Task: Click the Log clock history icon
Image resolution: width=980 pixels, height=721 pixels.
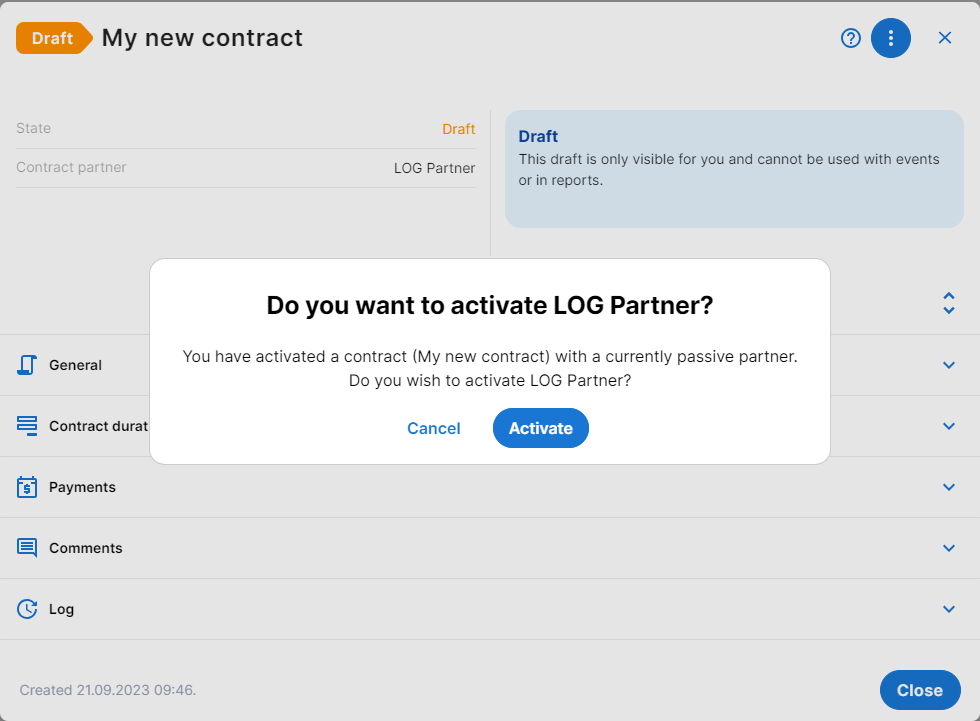Action: tap(27, 609)
